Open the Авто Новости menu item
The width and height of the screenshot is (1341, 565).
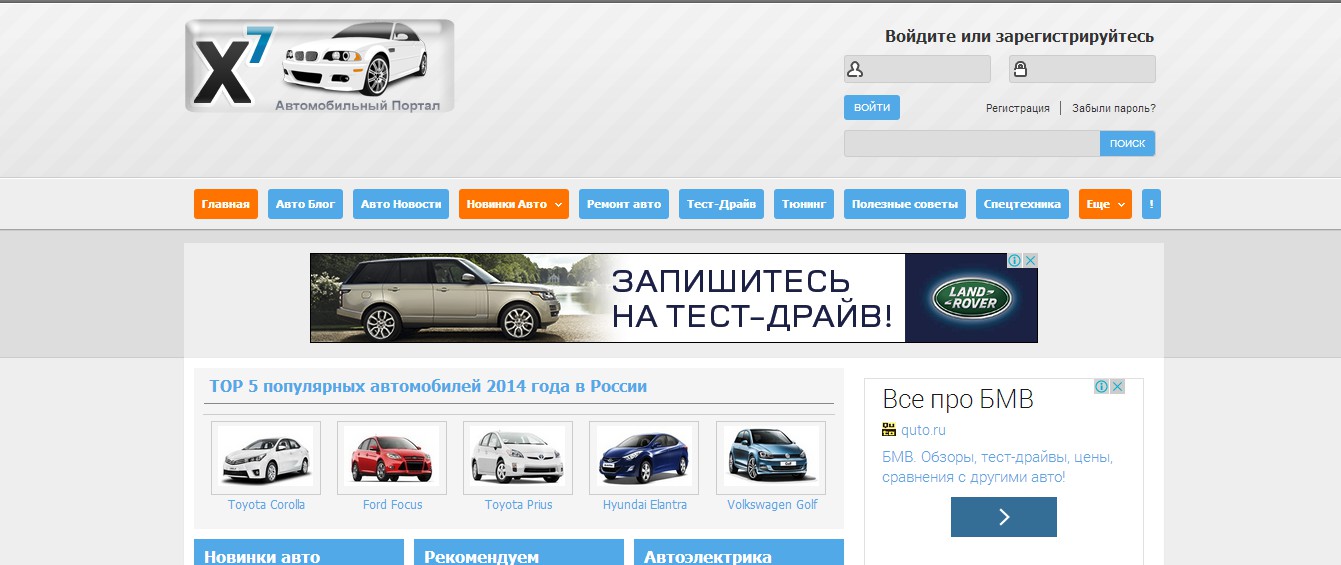pos(401,204)
